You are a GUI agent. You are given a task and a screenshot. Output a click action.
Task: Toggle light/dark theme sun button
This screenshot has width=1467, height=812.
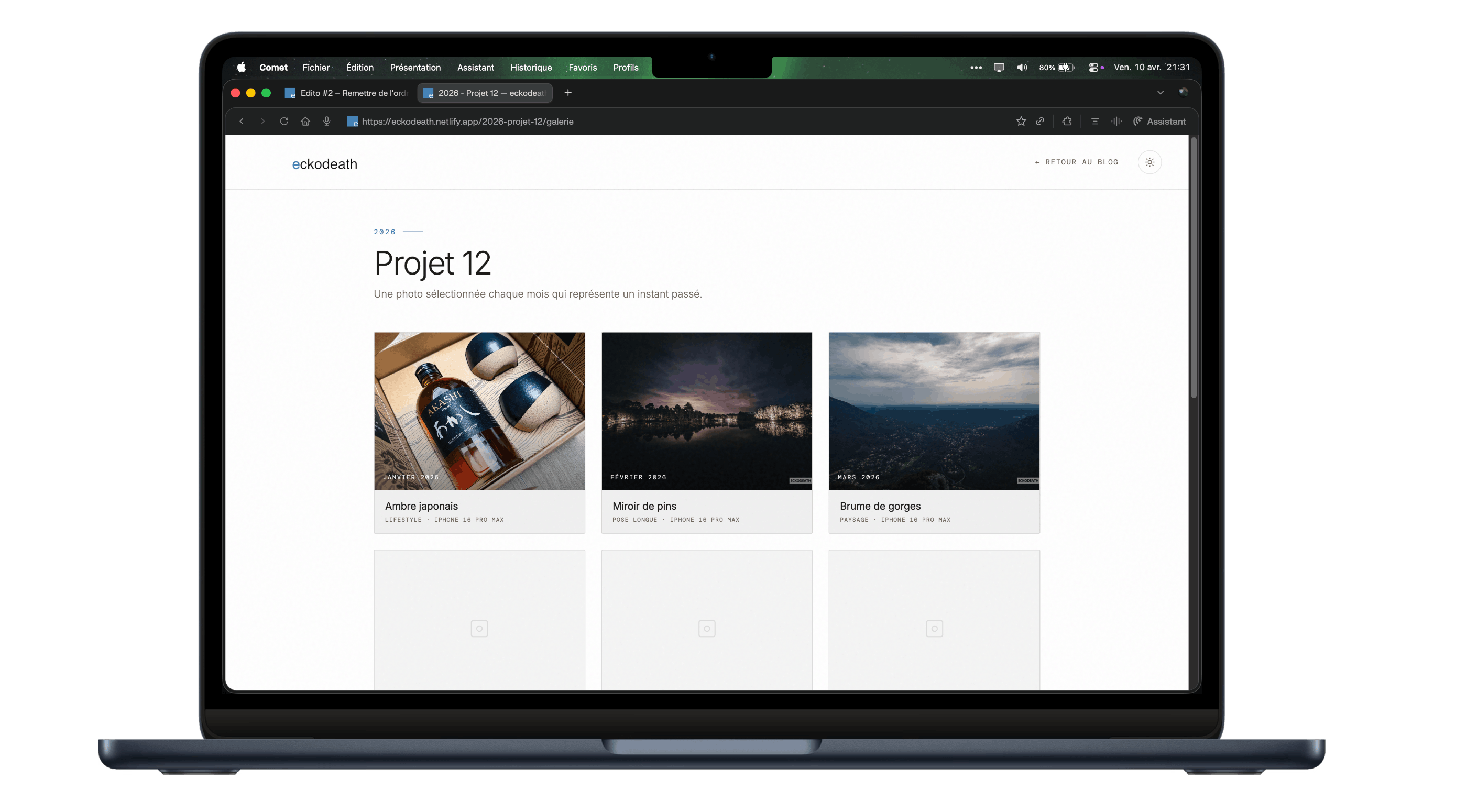point(1149,162)
